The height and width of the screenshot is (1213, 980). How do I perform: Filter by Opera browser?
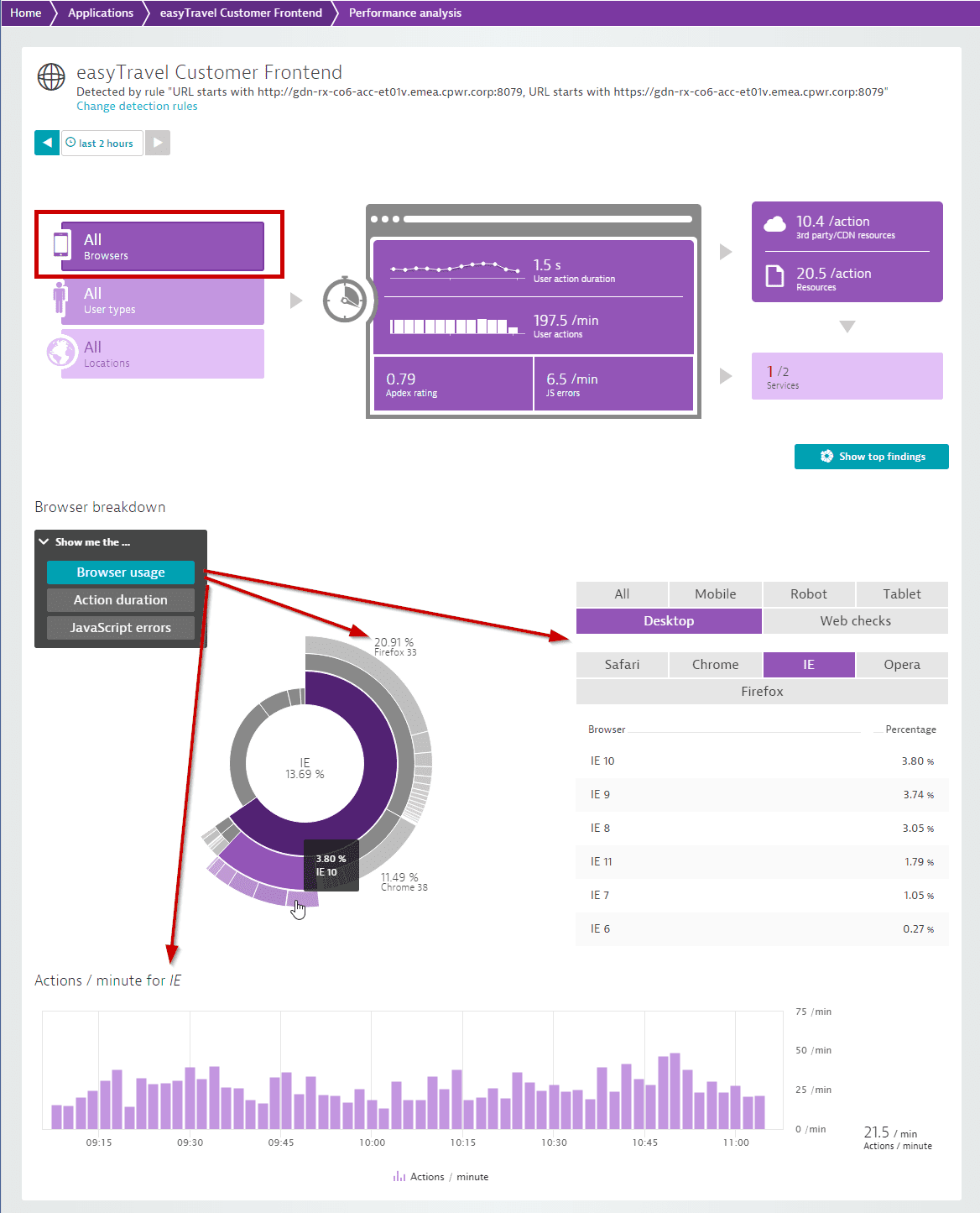tap(902, 665)
